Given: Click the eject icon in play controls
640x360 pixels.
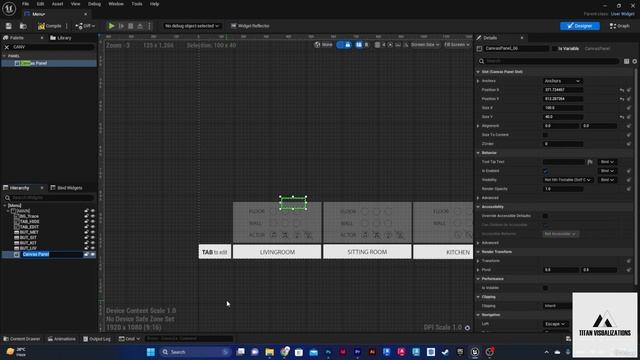Looking at the screenshot, I should 140,26.
